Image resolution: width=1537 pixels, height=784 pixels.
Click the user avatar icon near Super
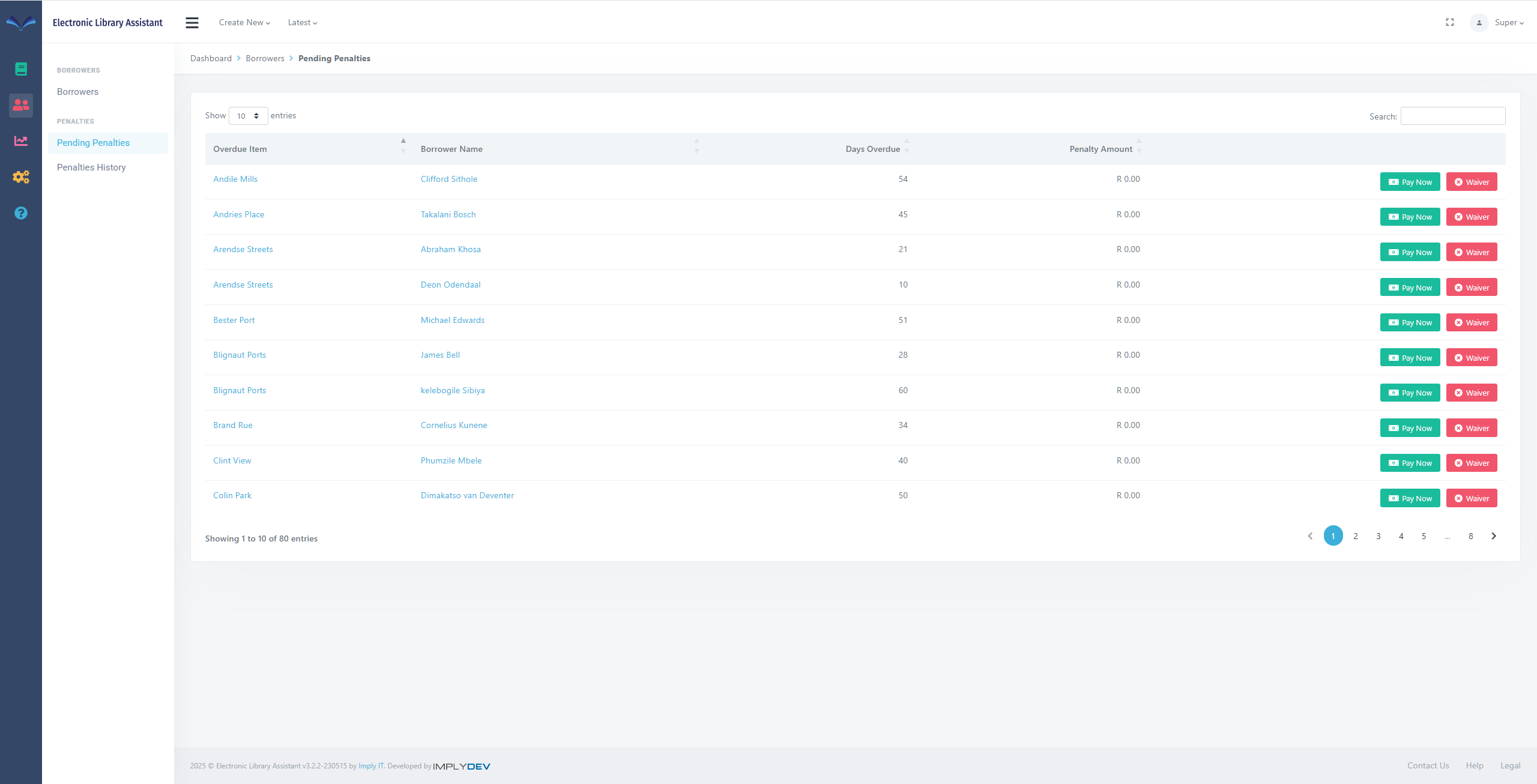(x=1478, y=23)
